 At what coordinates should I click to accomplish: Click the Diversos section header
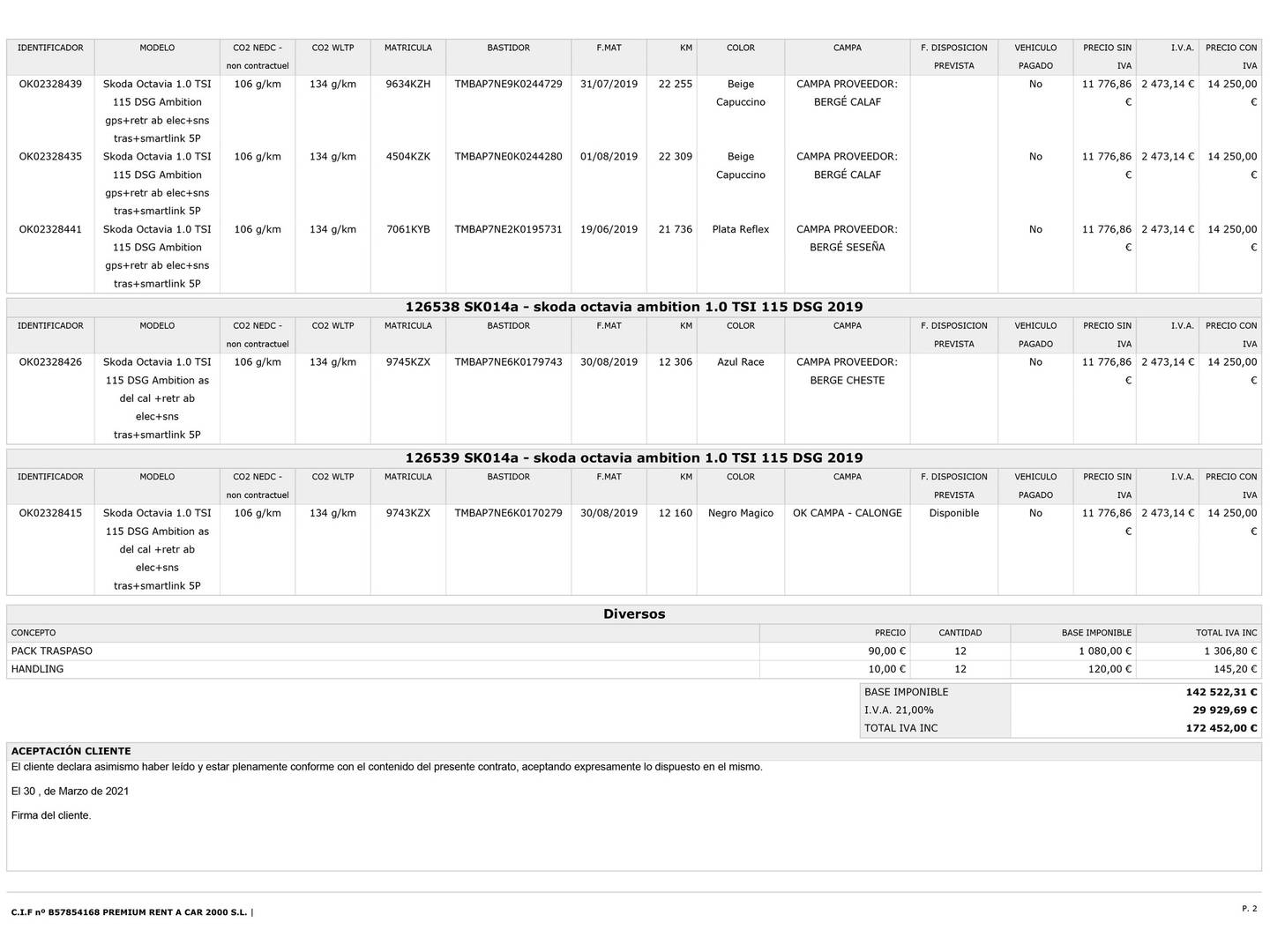click(634, 614)
